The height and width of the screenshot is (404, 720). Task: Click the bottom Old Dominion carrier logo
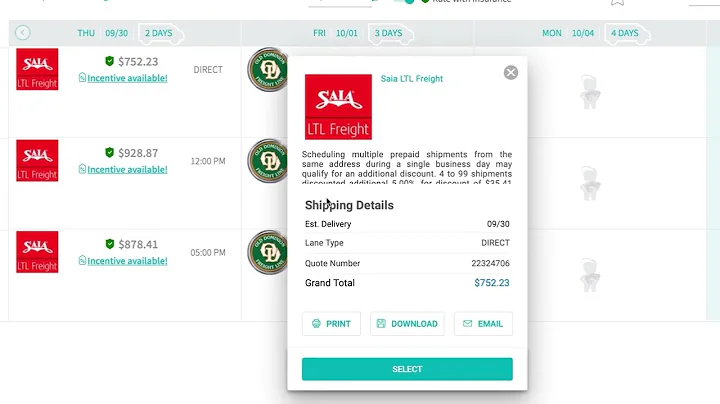(x=268, y=252)
